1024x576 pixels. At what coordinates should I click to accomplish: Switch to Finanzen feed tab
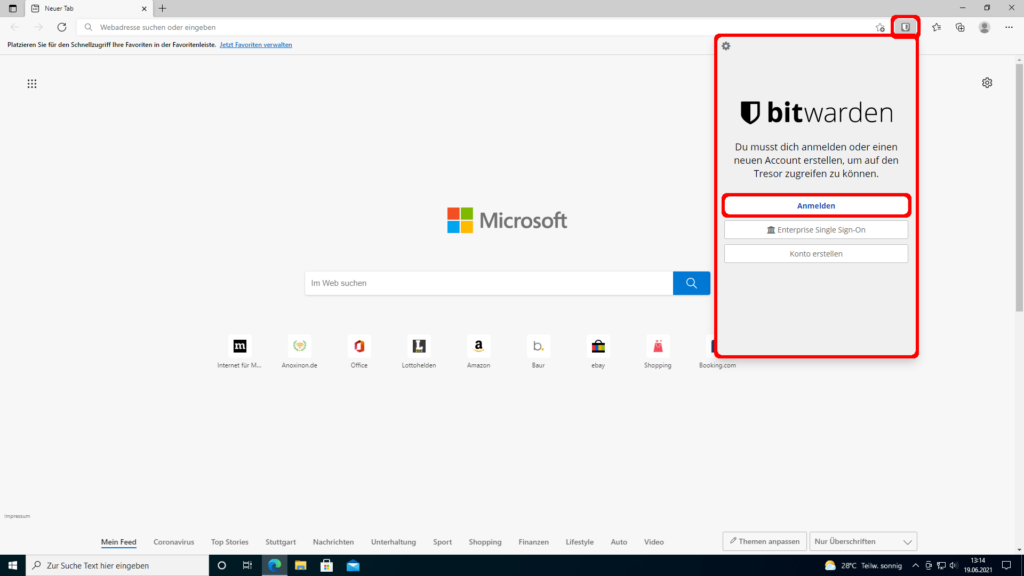[x=534, y=542]
